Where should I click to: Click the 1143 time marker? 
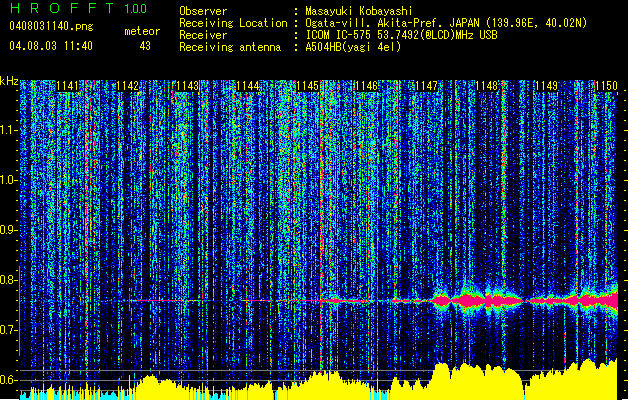click(187, 86)
